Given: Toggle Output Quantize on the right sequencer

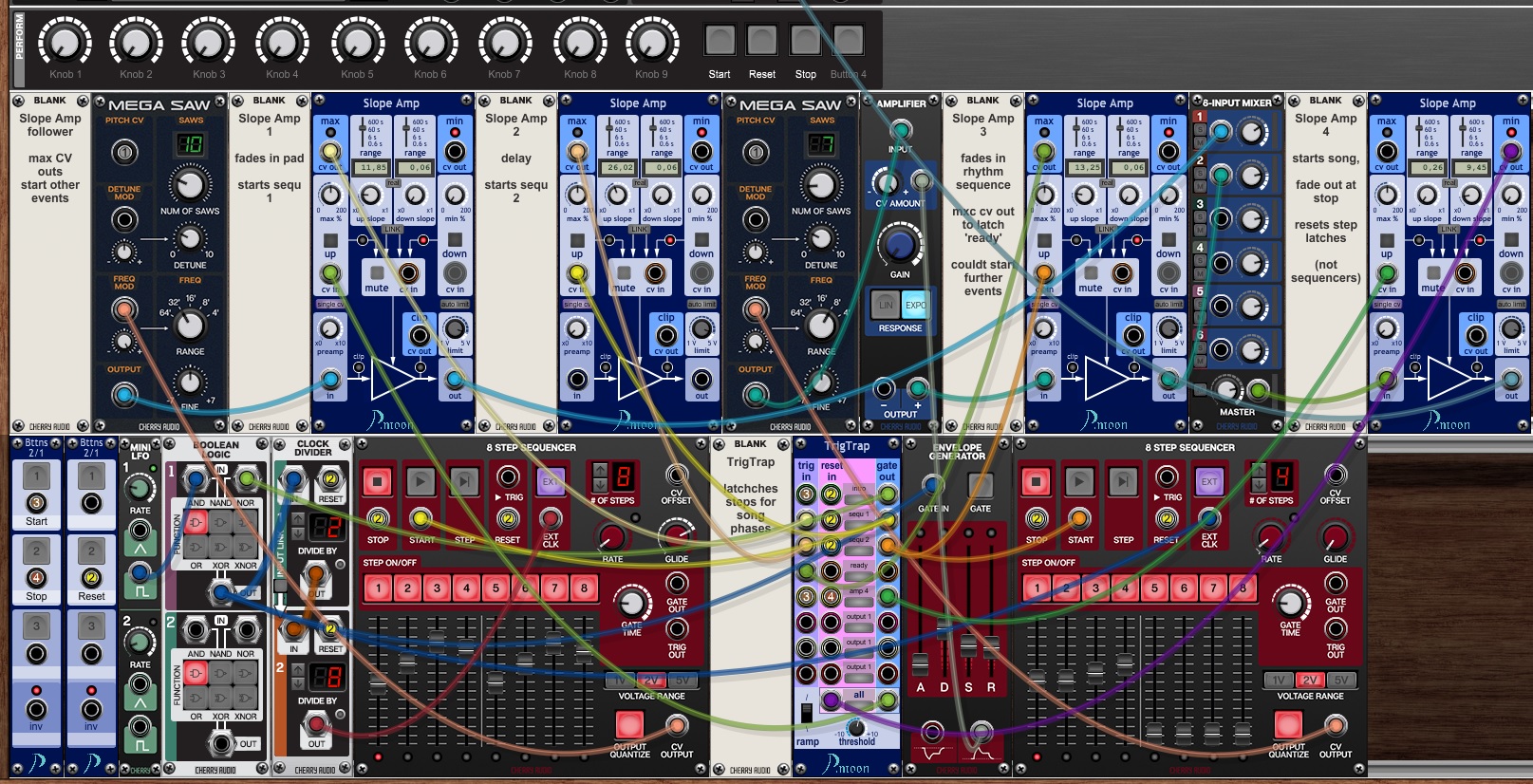Looking at the screenshot, I should [x=1287, y=724].
